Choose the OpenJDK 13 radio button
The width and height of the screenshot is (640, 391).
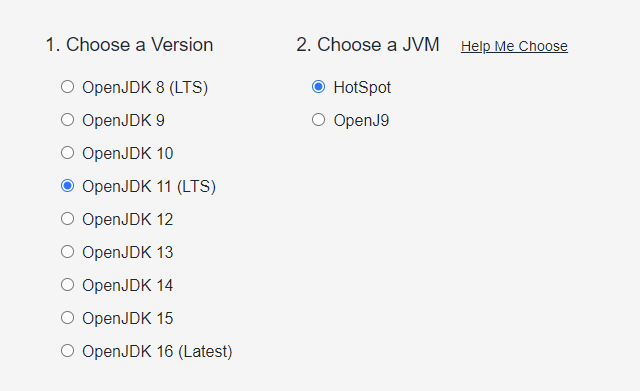point(67,252)
